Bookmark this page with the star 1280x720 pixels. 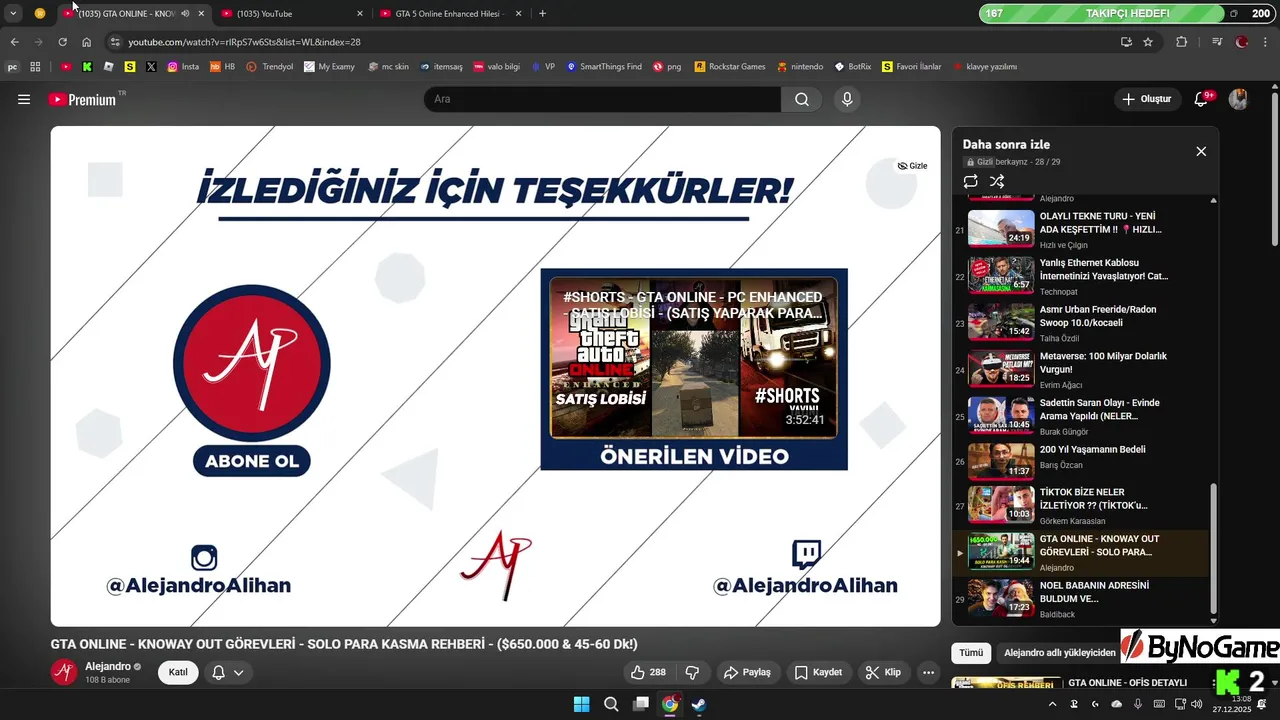[1148, 42]
